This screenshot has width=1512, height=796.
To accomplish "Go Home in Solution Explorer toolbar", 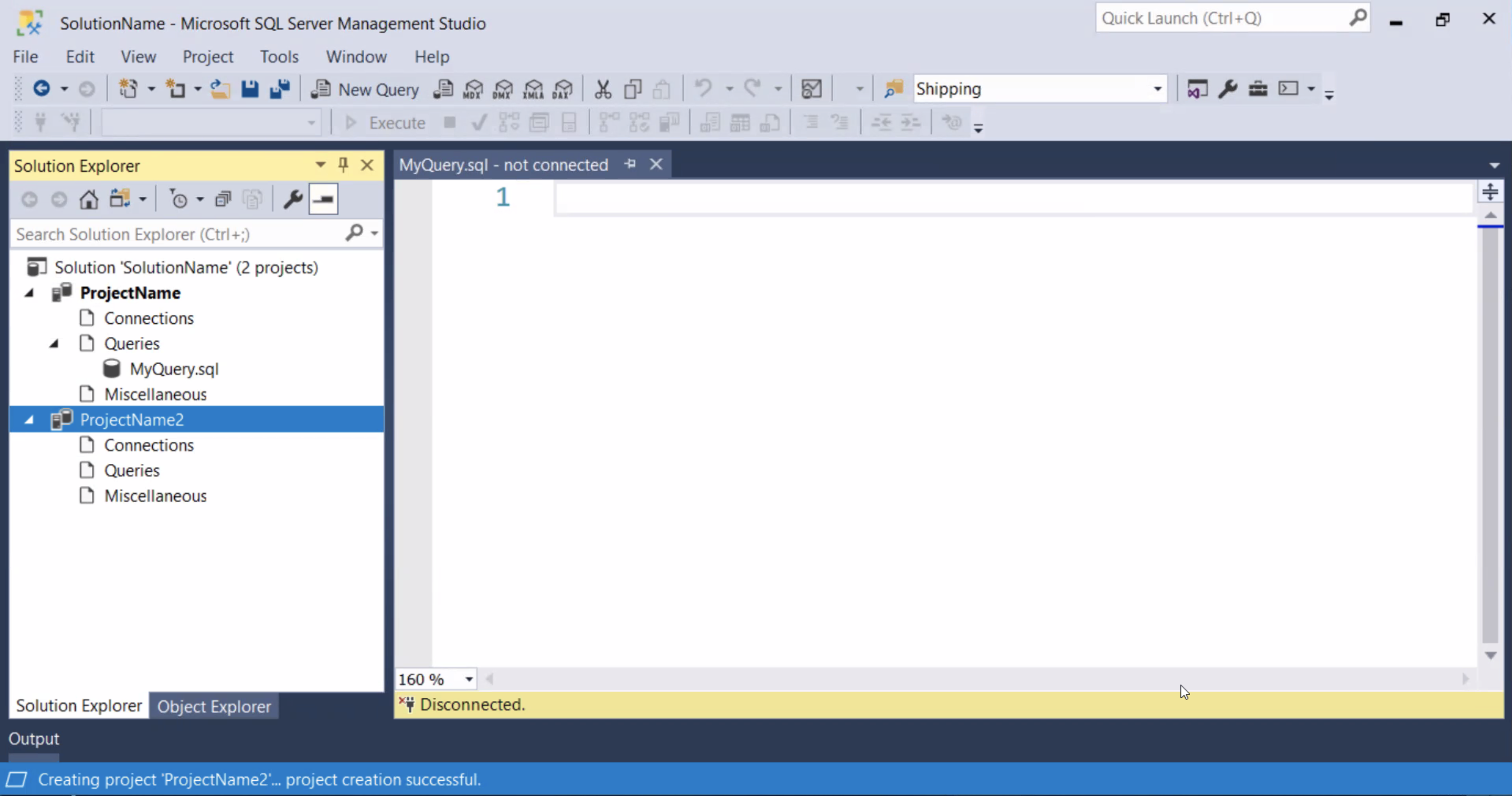I will coord(89,199).
